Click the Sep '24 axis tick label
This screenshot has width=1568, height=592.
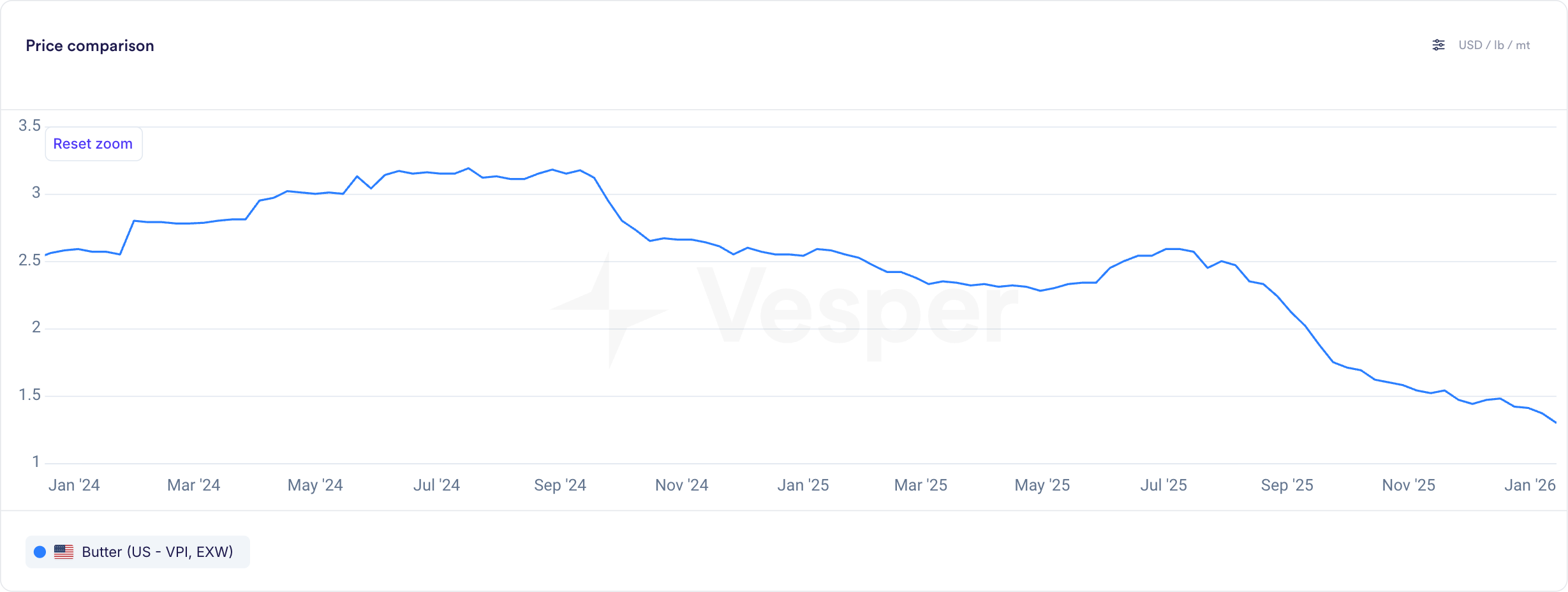tap(560, 485)
